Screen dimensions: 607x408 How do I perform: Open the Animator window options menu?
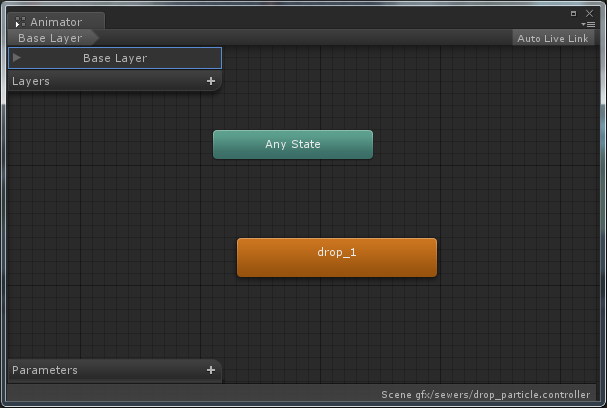click(x=588, y=24)
